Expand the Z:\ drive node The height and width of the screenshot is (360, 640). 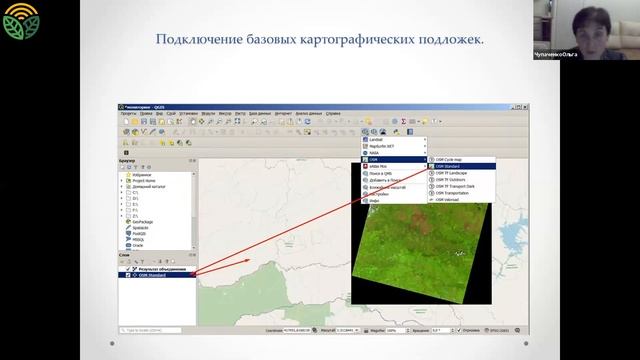point(122,216)
